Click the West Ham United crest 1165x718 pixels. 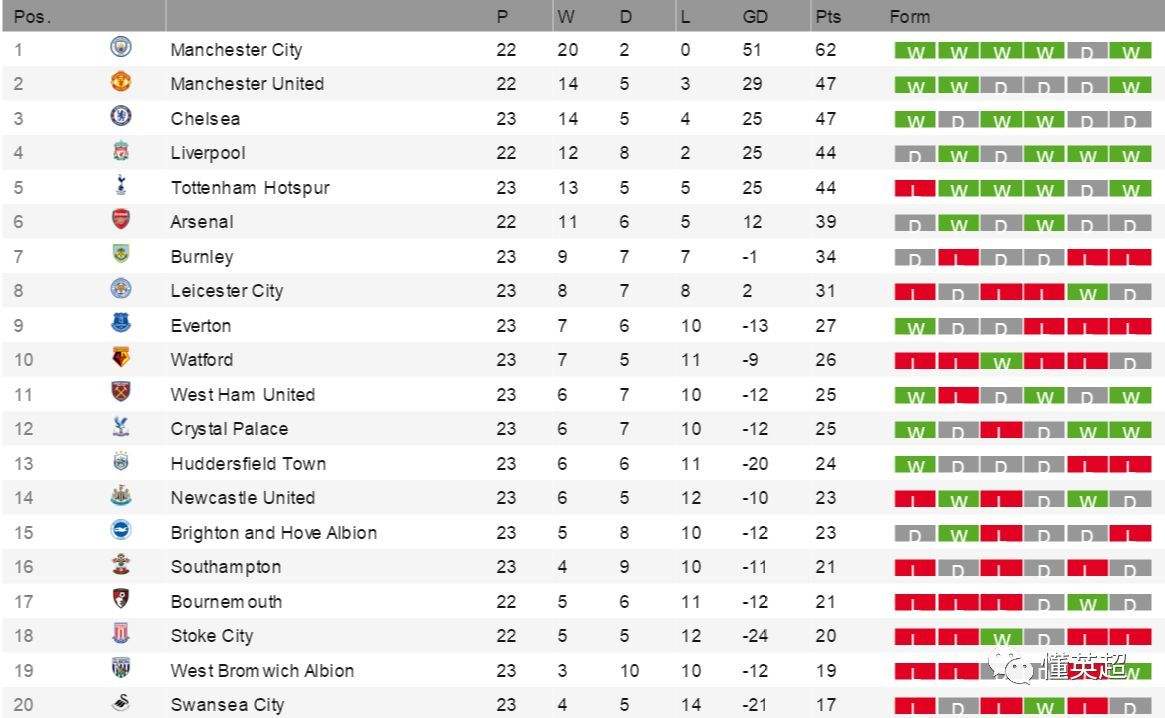(x=120, y=392)
